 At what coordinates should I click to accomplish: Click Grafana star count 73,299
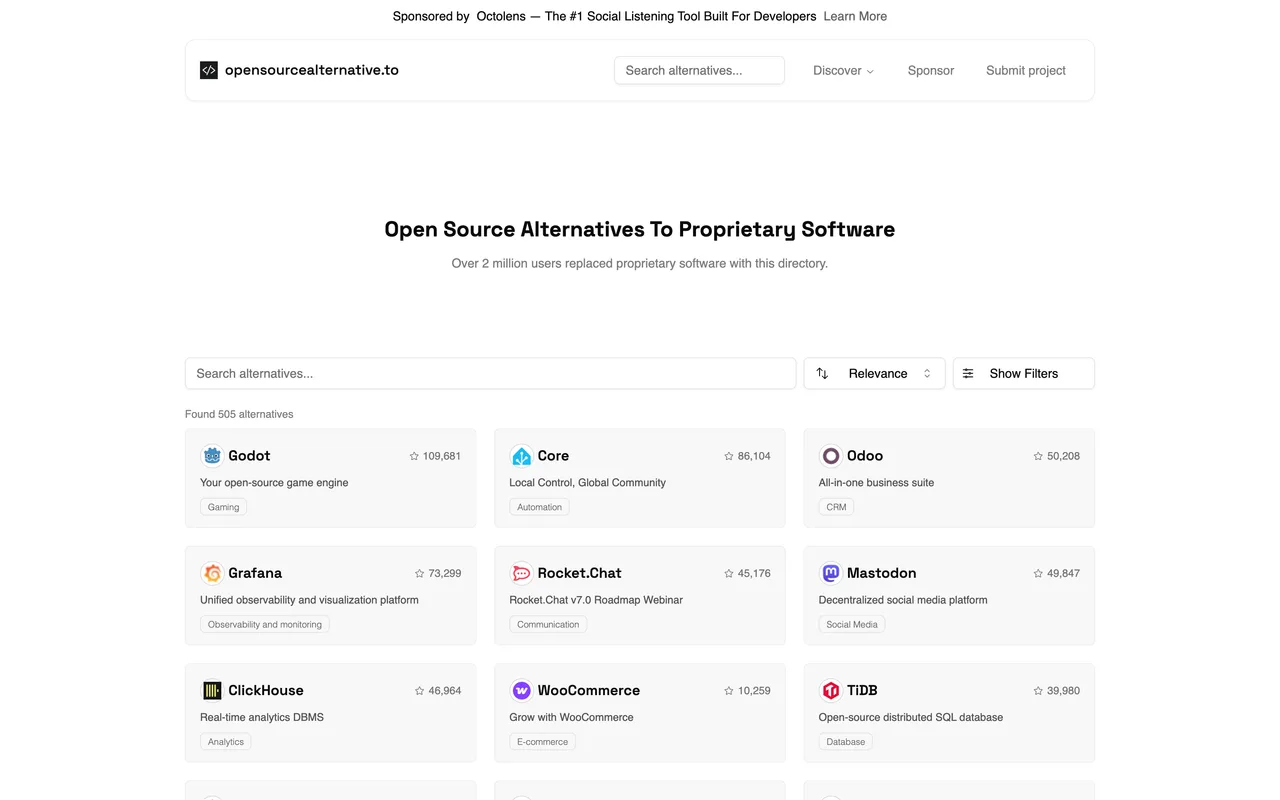[x=445, y=573]
